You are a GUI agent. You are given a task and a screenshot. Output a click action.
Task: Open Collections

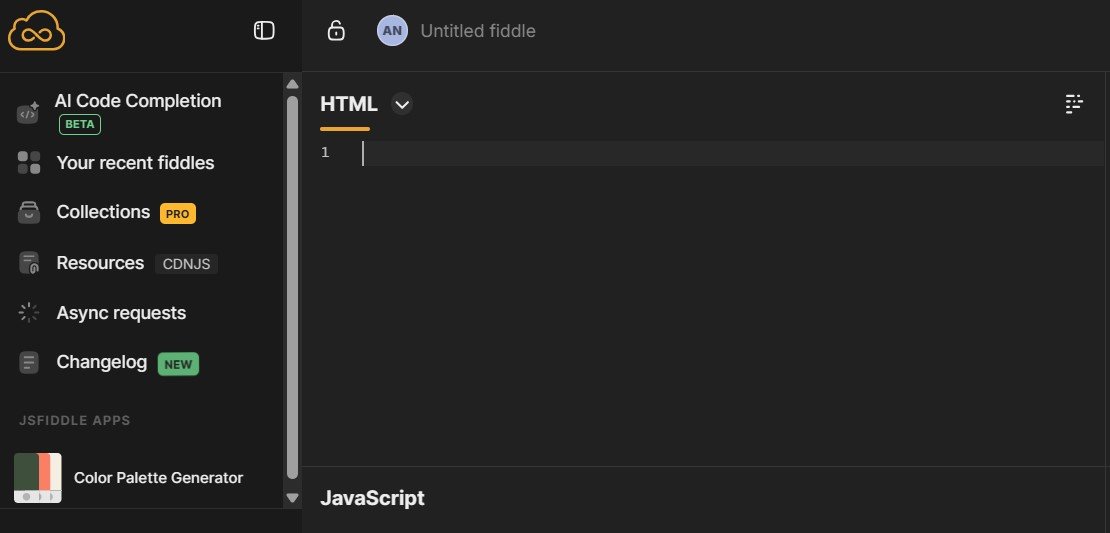pyautogui.click(x=103, y=212)
